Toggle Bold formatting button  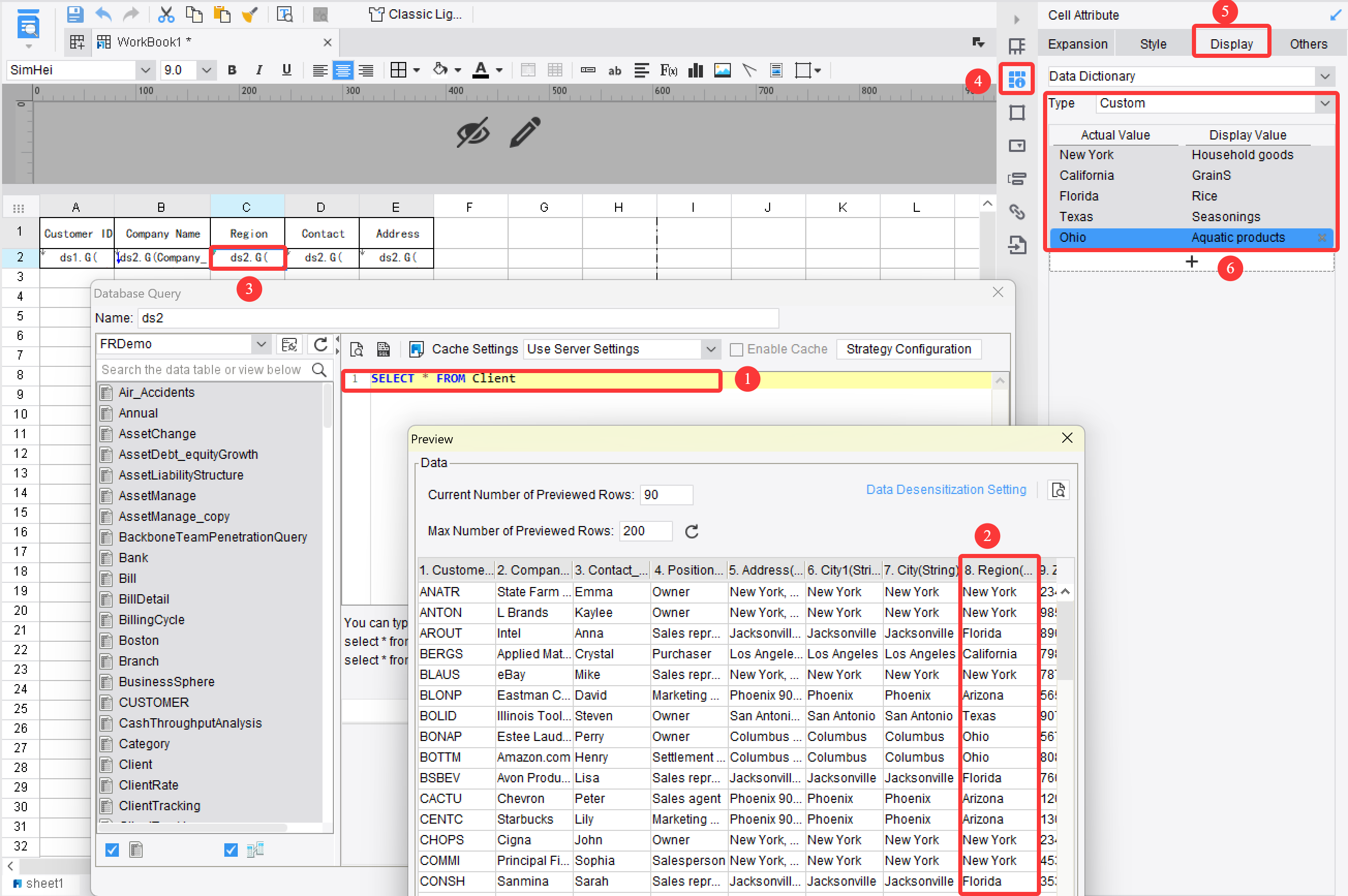click(232, 70)
